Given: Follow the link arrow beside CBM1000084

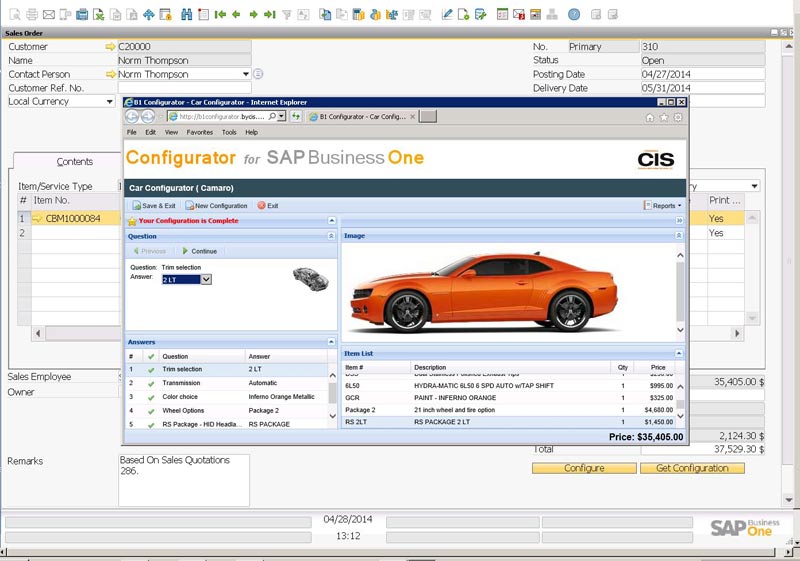Looking at the screenshot, I should tap(37, 218).
